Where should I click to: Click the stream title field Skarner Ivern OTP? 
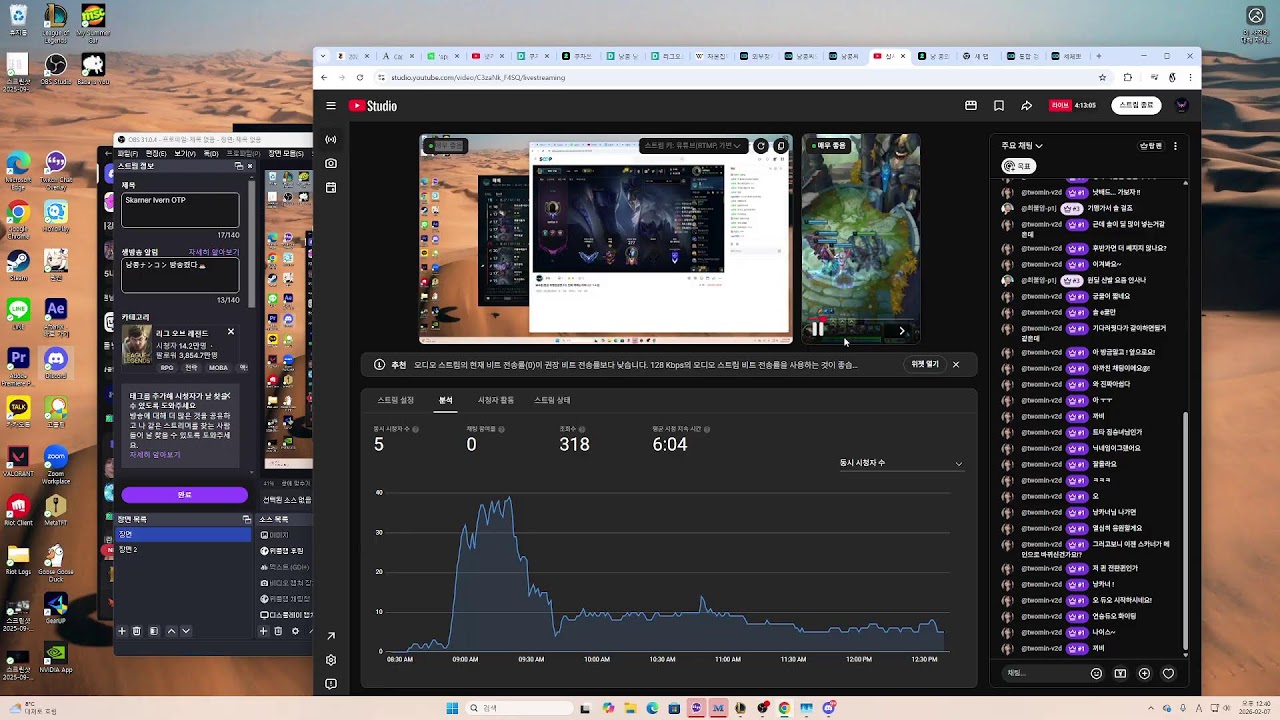[x=180, y=210]
